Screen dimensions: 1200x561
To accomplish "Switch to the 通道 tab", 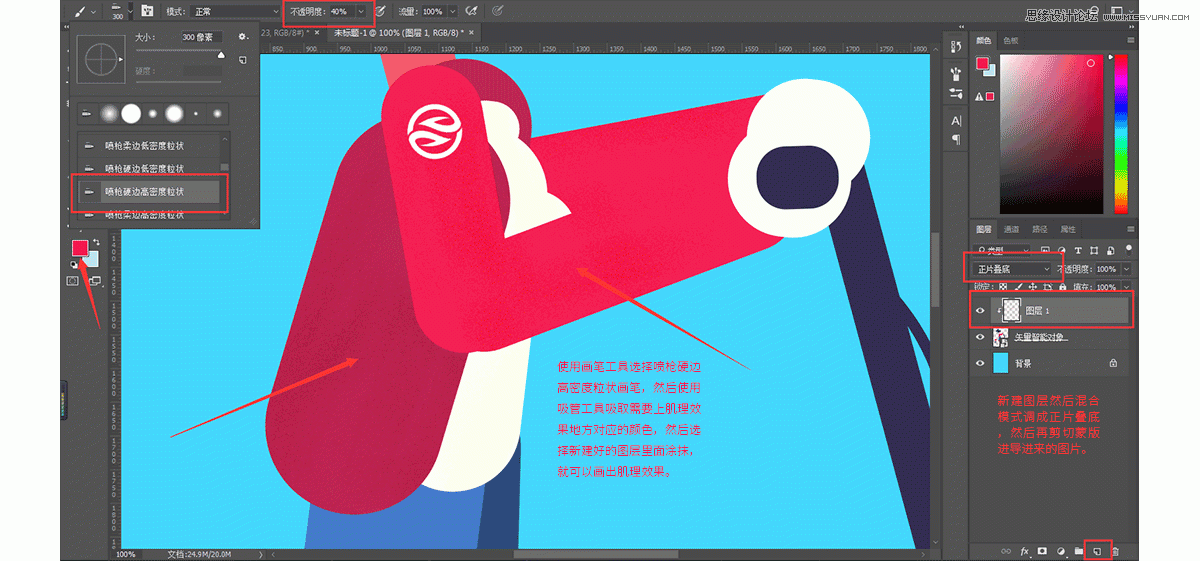I will [1012, 229].
